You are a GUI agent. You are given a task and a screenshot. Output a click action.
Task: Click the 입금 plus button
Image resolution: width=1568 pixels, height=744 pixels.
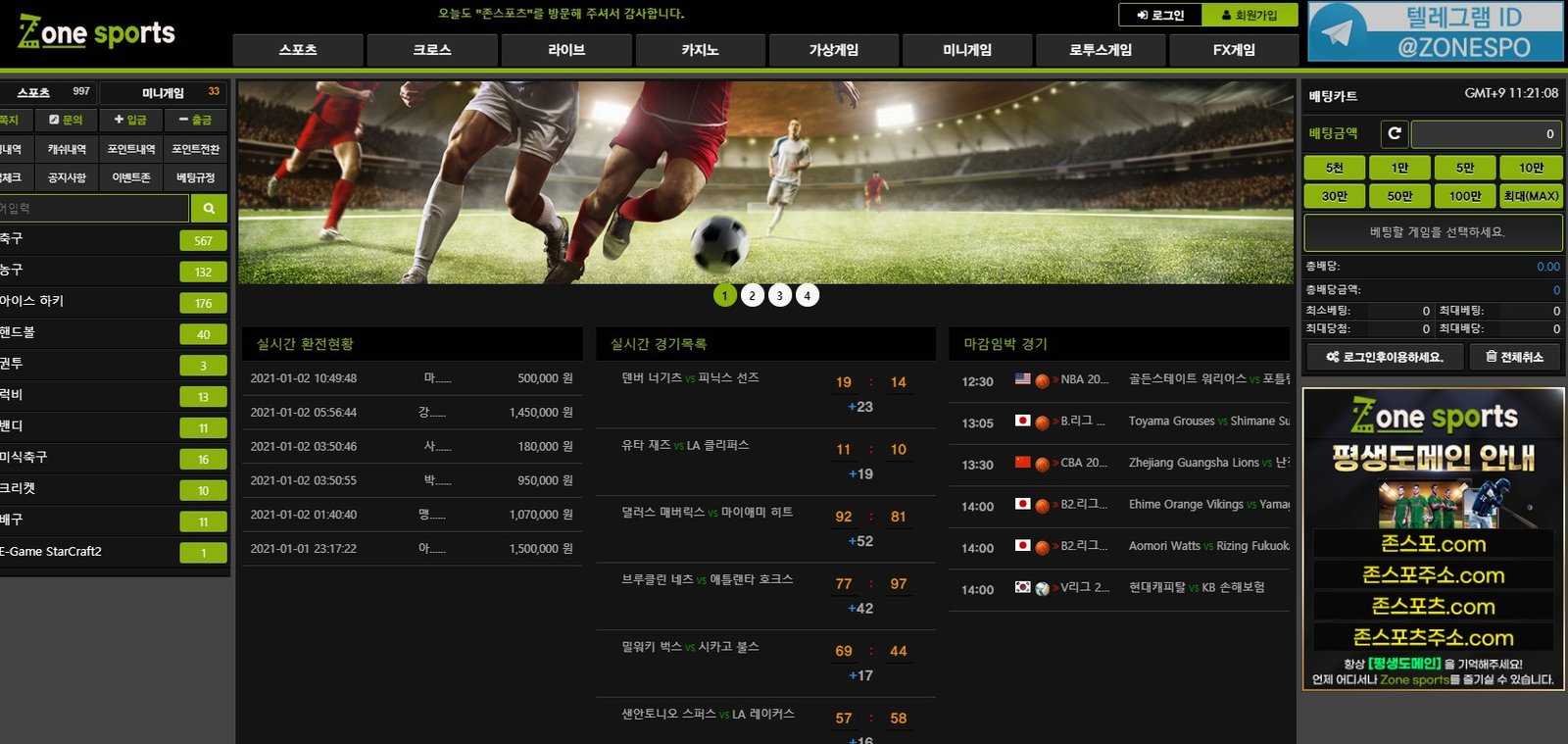coord(130,120)
